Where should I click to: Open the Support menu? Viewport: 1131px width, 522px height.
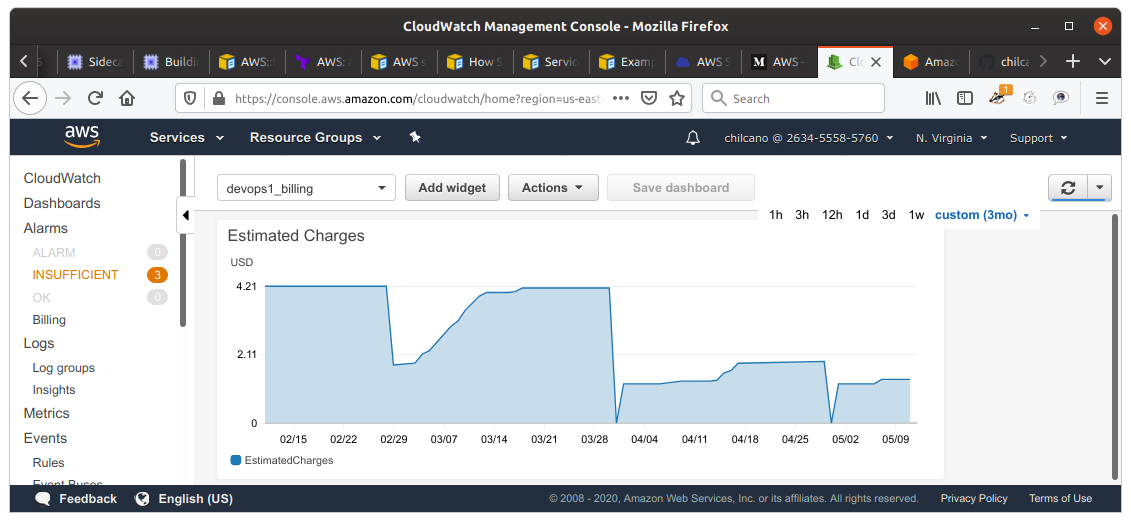[x=1038, y=138]
